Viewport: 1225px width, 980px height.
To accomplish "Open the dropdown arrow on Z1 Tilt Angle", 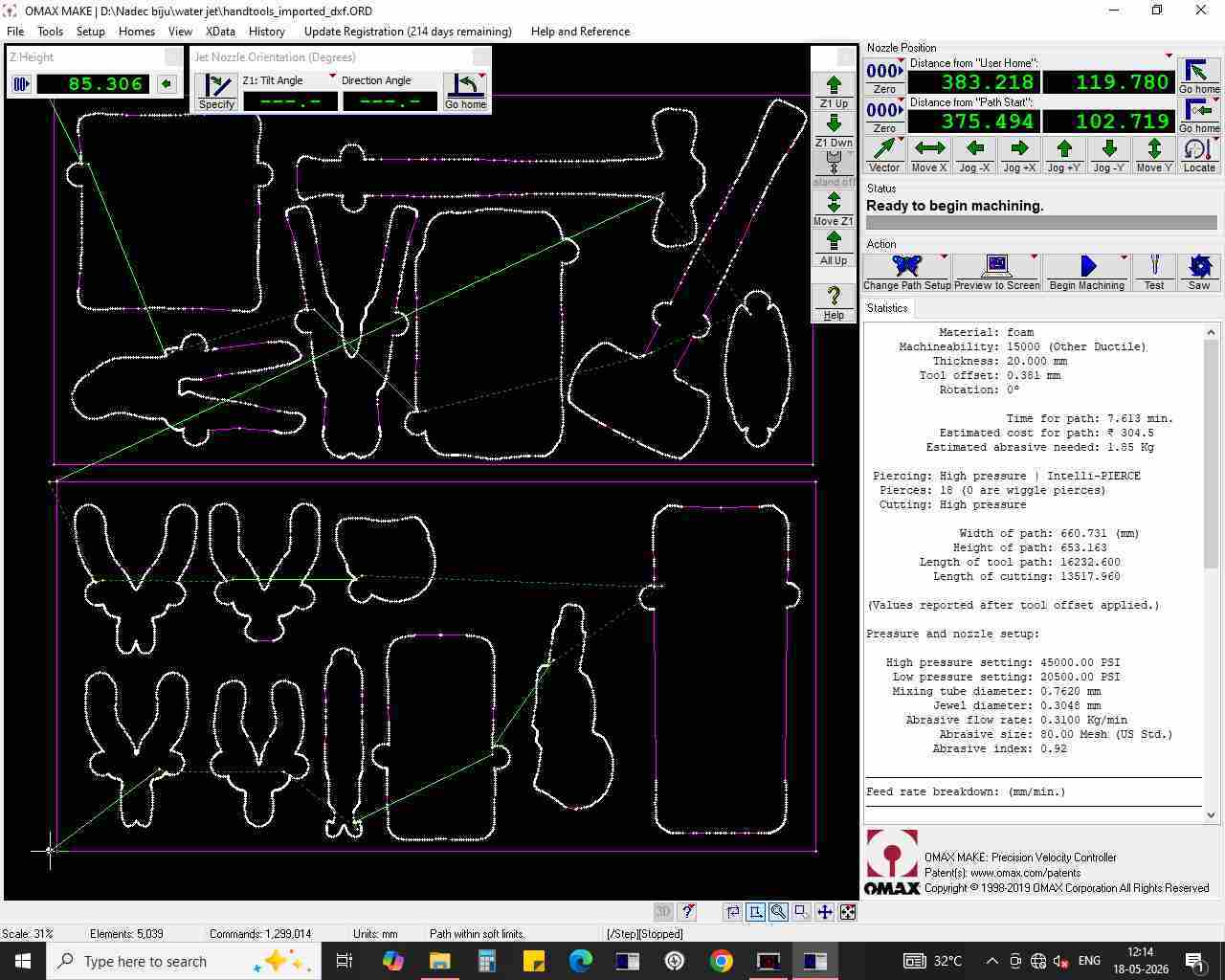I will coord(332,77).
